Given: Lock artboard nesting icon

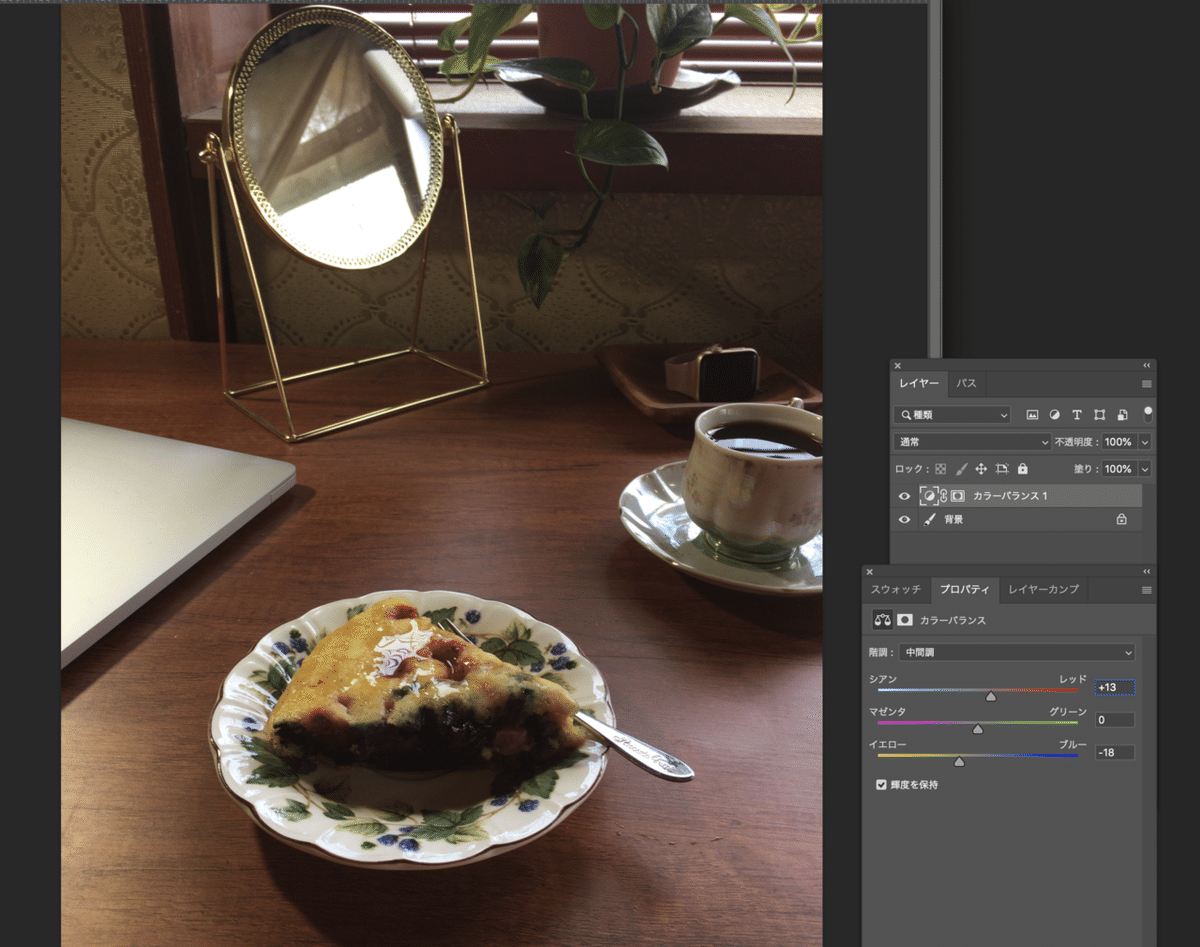Looking at the screenshot, I should pos(1002,469).
